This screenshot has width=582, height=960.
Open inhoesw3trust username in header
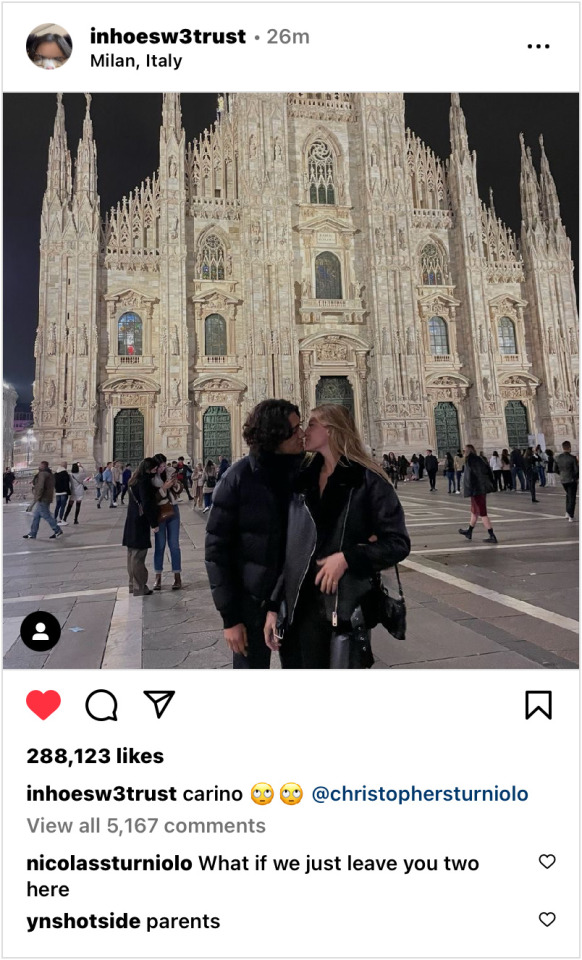(x=168, y=37)
